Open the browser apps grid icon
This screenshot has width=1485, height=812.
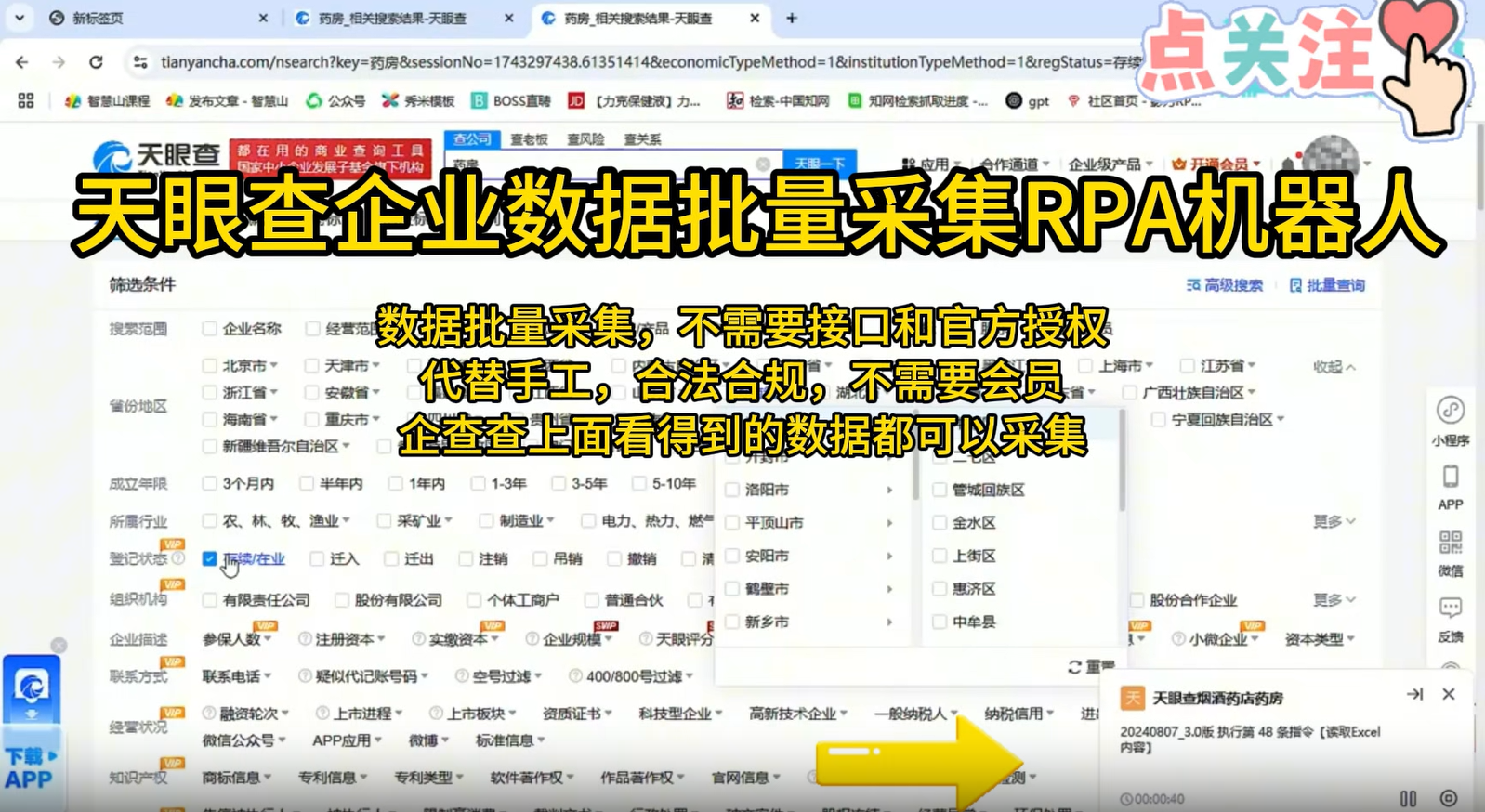coord(26,100)
